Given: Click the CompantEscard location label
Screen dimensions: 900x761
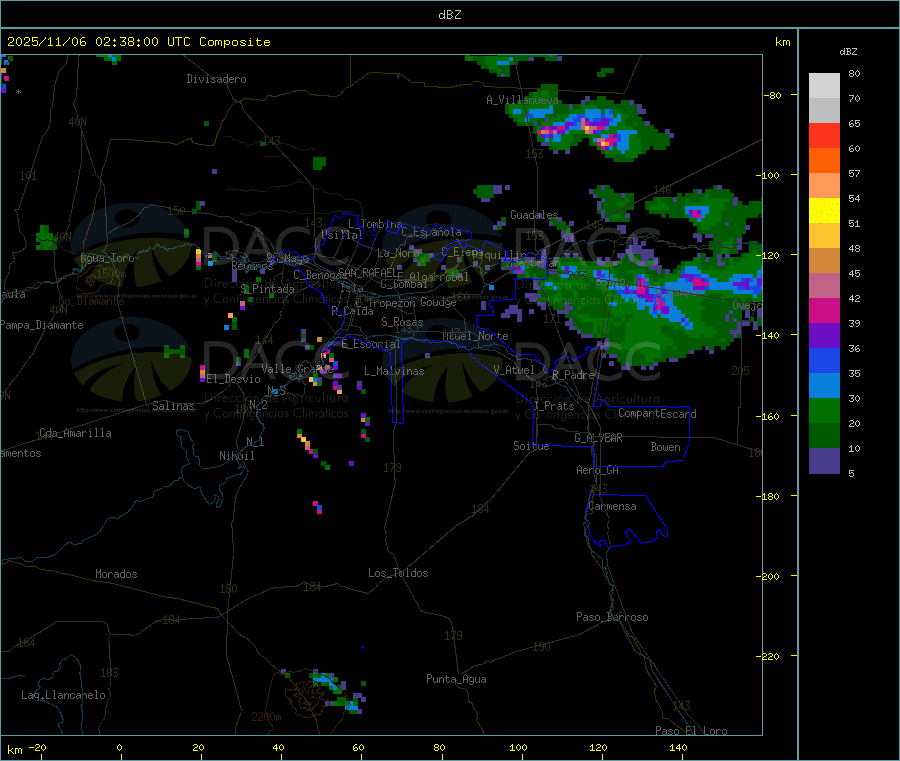Looking at the screenshot, I should click(657, 413).
